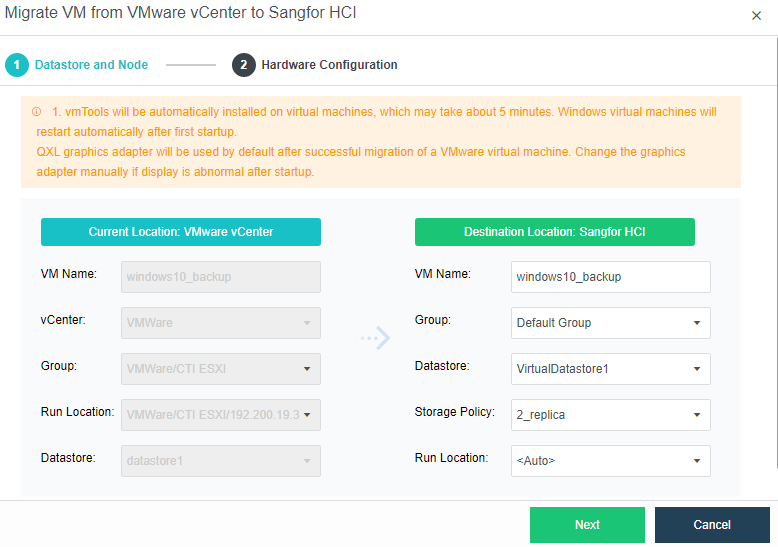
Task: Switch to Hardware Configuration step
Action: point(329,65)
